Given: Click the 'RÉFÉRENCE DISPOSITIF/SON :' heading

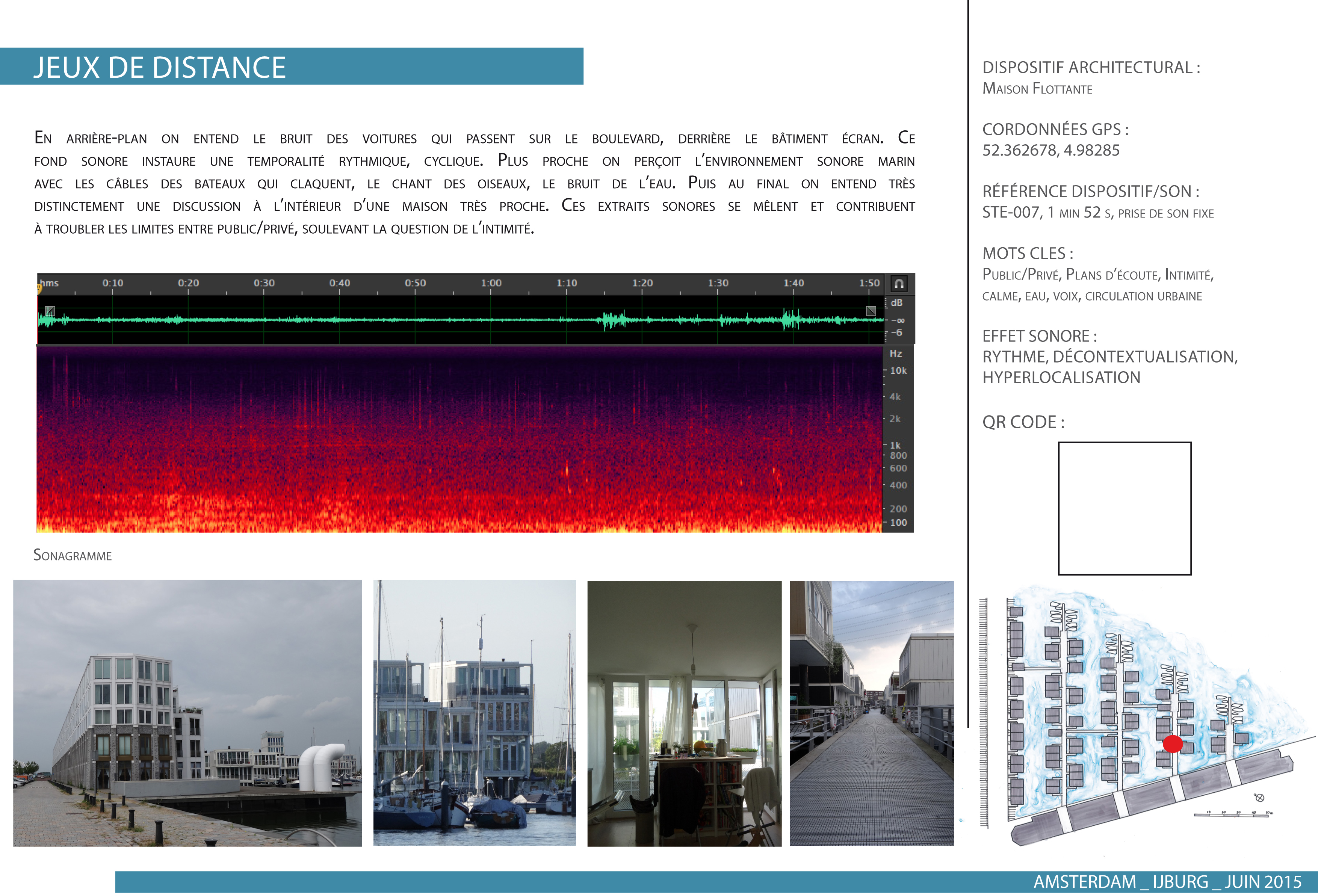Looking at the screenshot, I should click(x=1091, y=191).
